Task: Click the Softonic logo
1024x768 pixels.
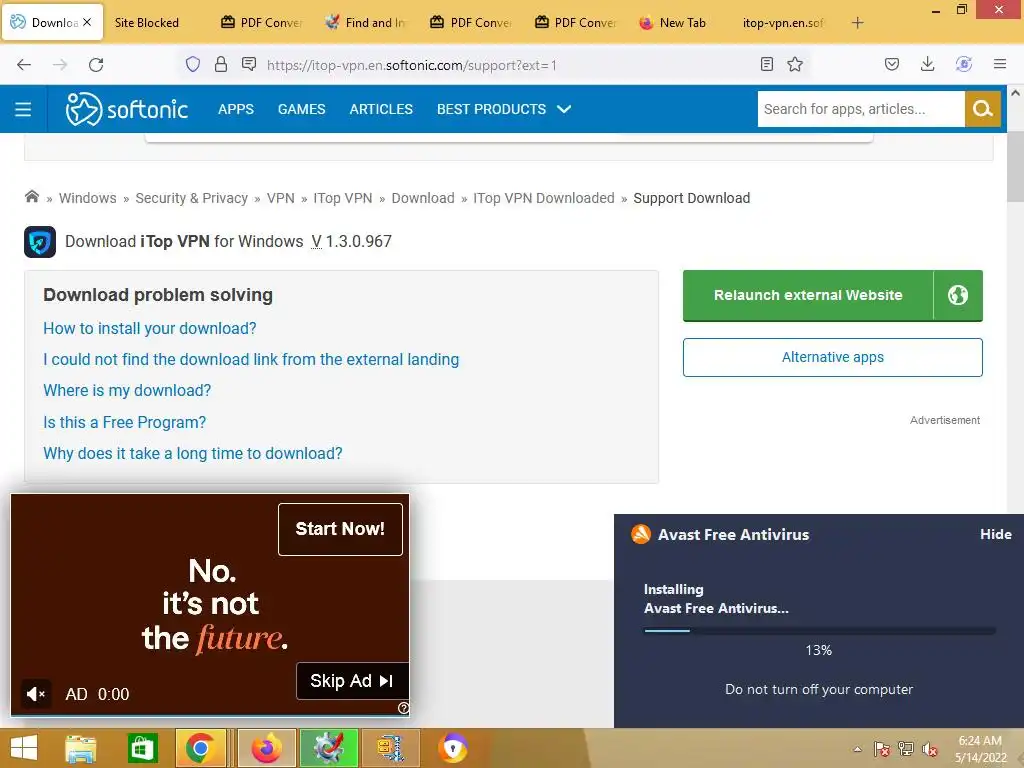Action: [x=127, y=109]
